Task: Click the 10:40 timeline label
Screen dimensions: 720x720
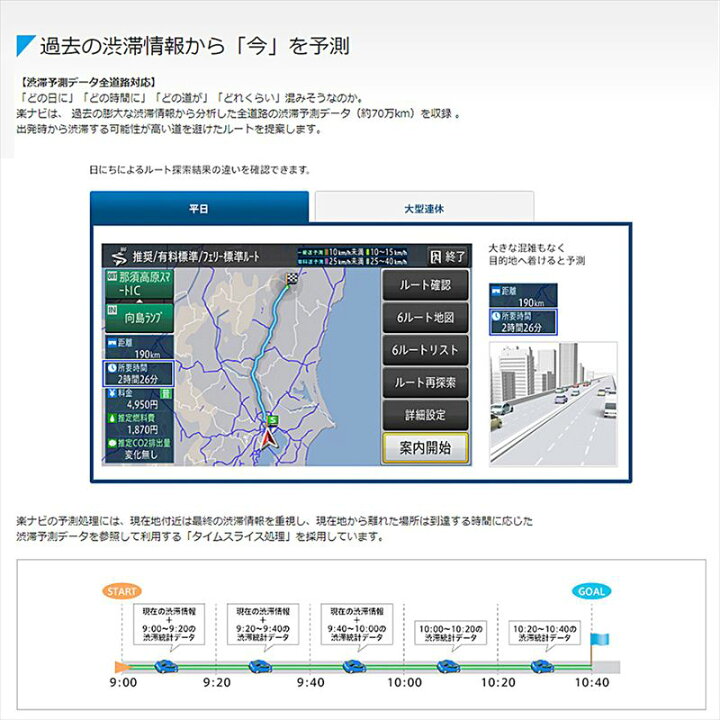Action: [x=592, y=683]
